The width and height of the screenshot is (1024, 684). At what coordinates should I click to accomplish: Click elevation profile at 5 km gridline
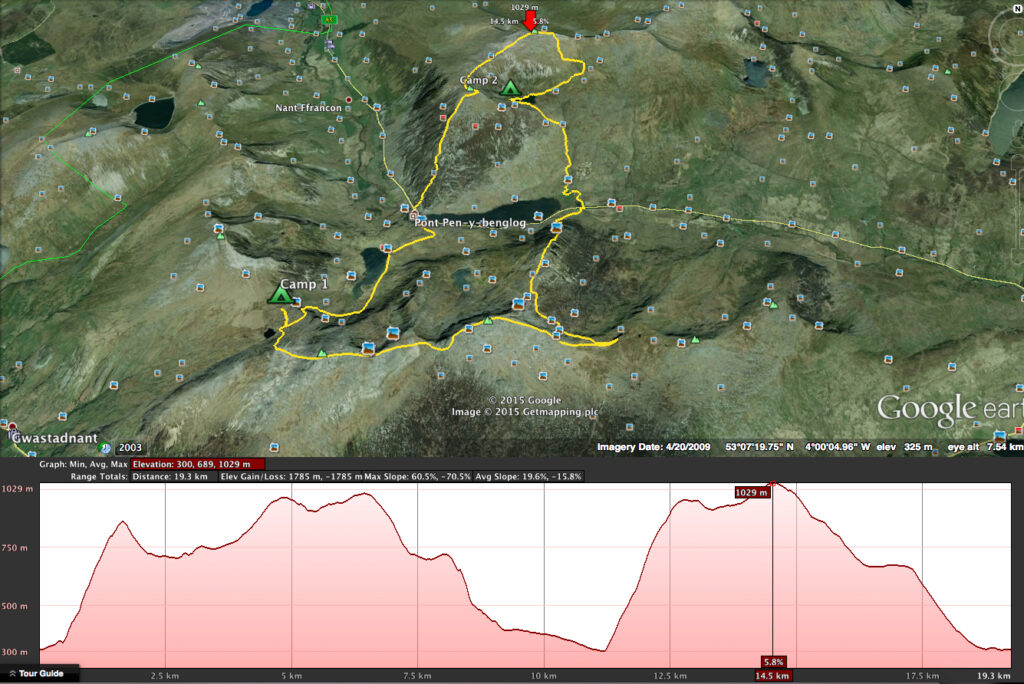coord(292,580)
